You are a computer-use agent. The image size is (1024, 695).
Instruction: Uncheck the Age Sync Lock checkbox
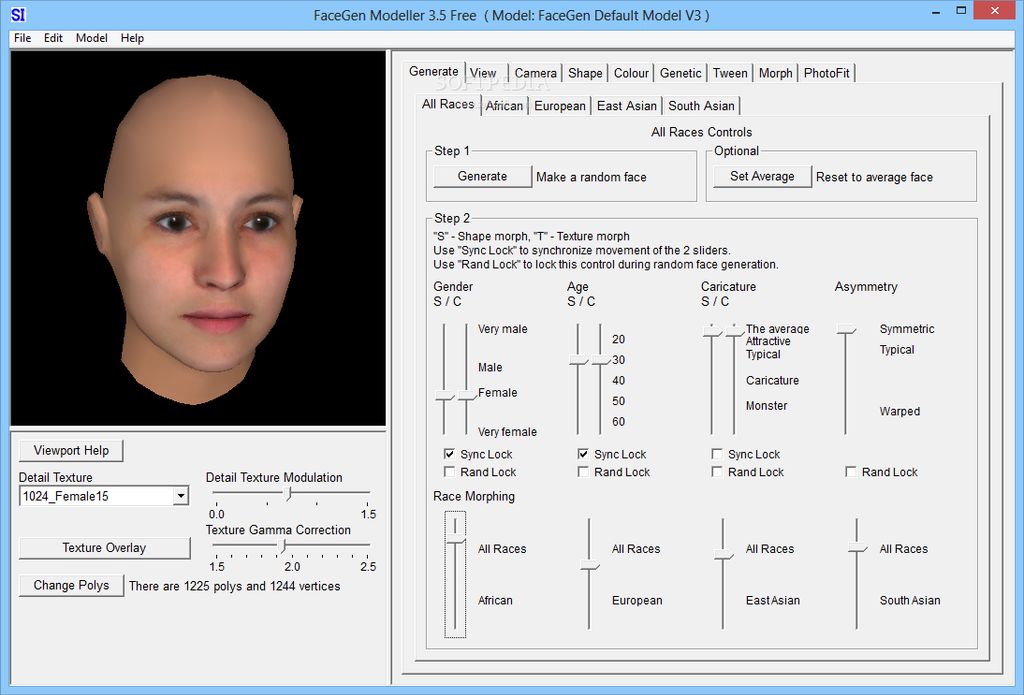point(583,454)
